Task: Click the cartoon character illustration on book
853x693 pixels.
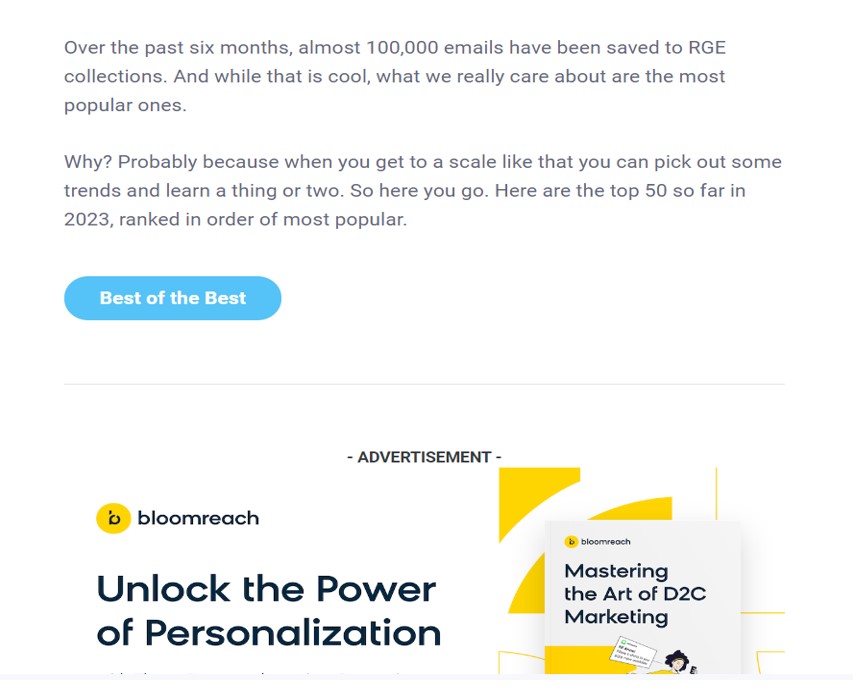Action: 679,661
